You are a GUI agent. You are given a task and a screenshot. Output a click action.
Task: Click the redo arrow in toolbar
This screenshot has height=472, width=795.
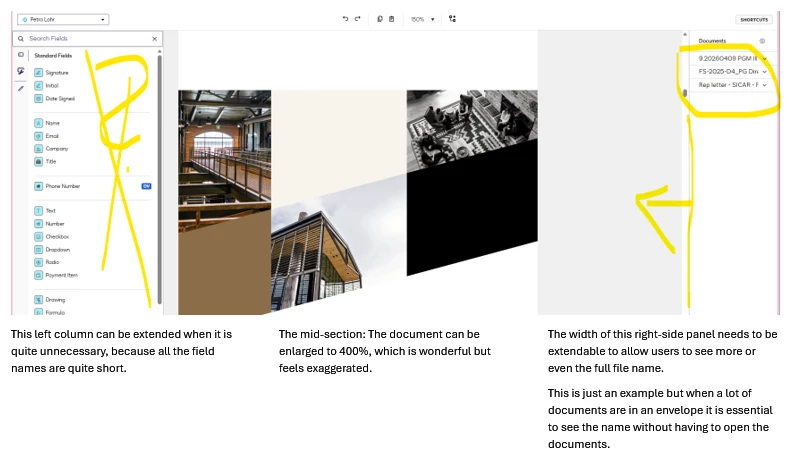(x=357, y=19)
